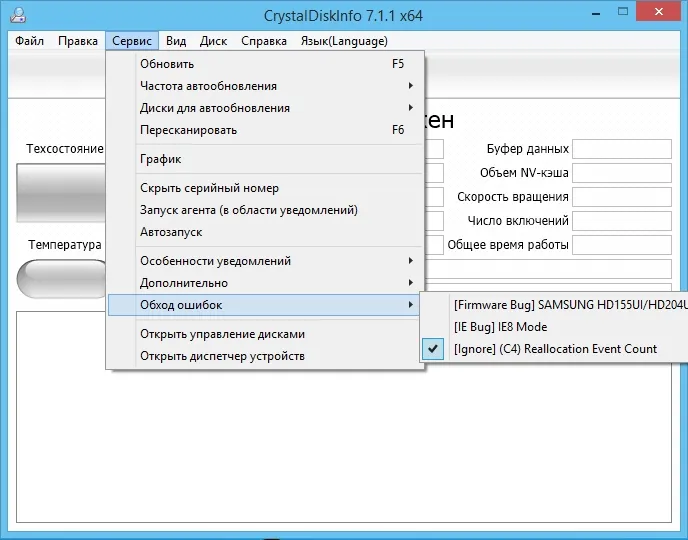This screenshot has width=688, height=540.
Task: Click the Общее время работы field
Action: 622,245
